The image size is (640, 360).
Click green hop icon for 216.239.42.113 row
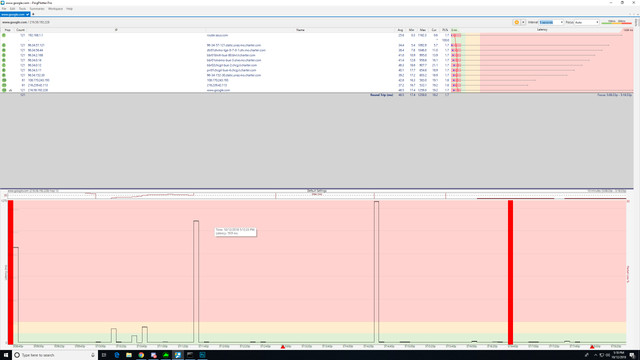point(4,85)
